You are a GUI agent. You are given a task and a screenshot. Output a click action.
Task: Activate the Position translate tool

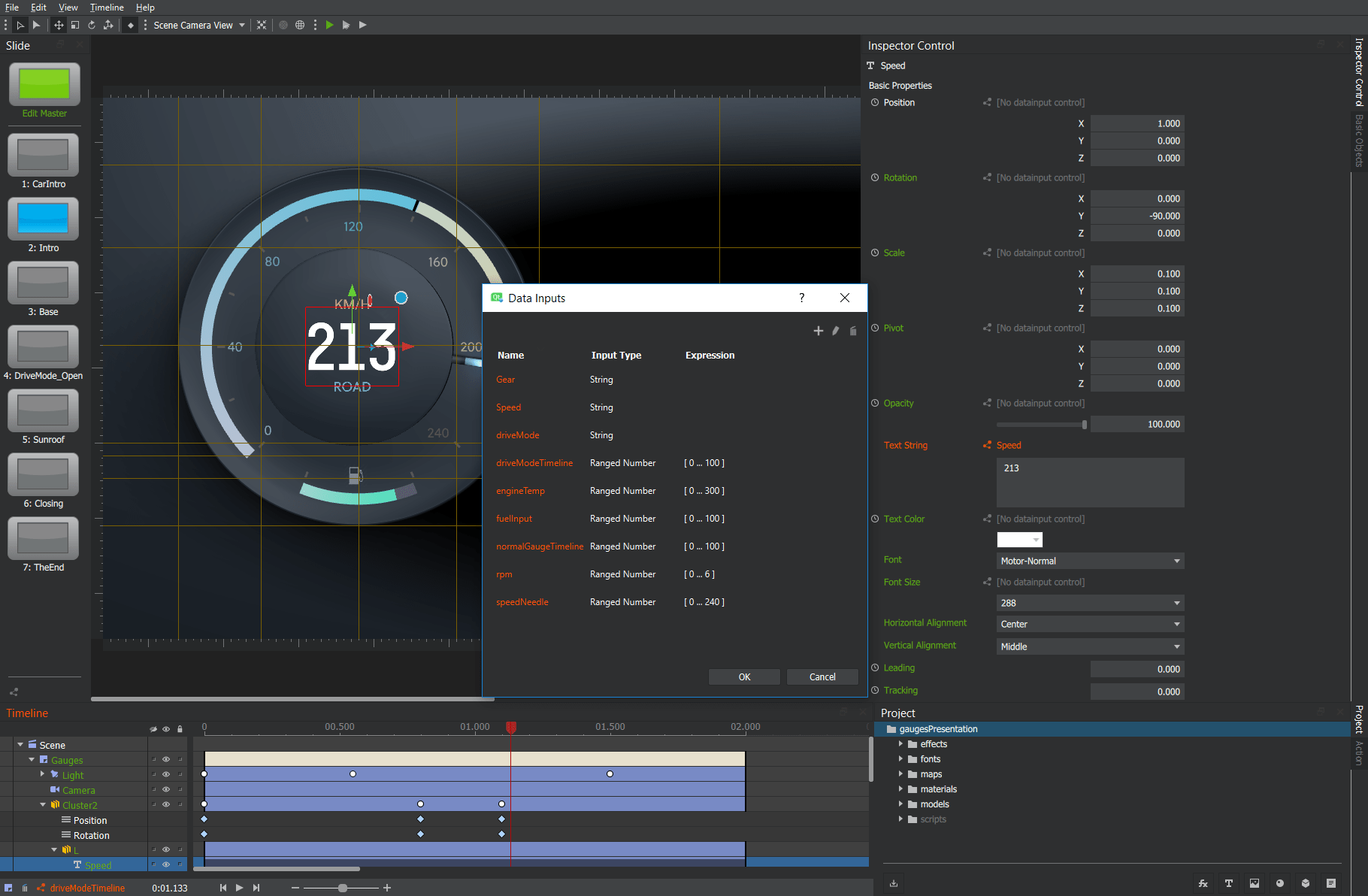pyautogui.click(x=59, y=25)
